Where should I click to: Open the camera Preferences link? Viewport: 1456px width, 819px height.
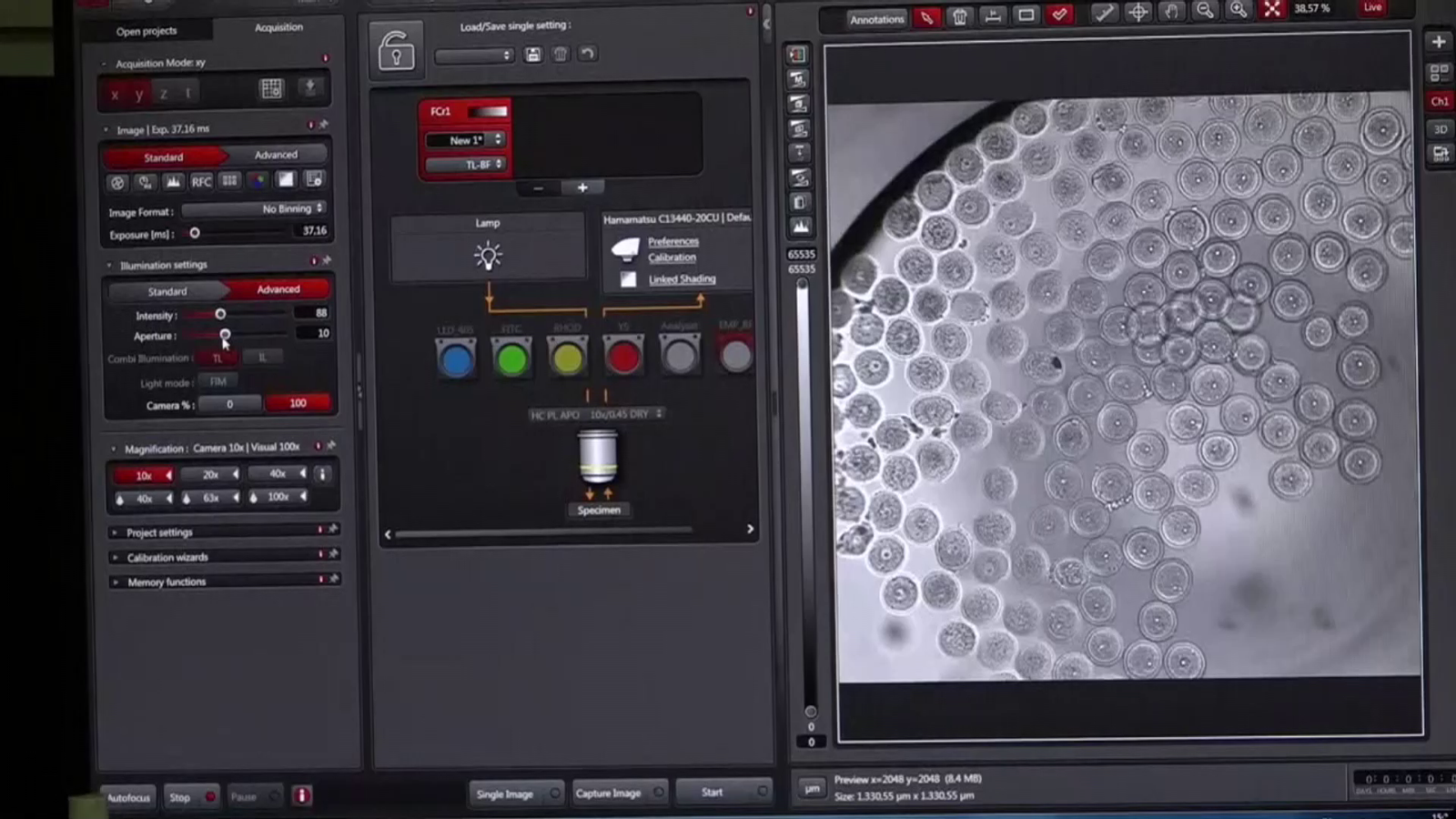pyautogui.click(x=672, y=241)
